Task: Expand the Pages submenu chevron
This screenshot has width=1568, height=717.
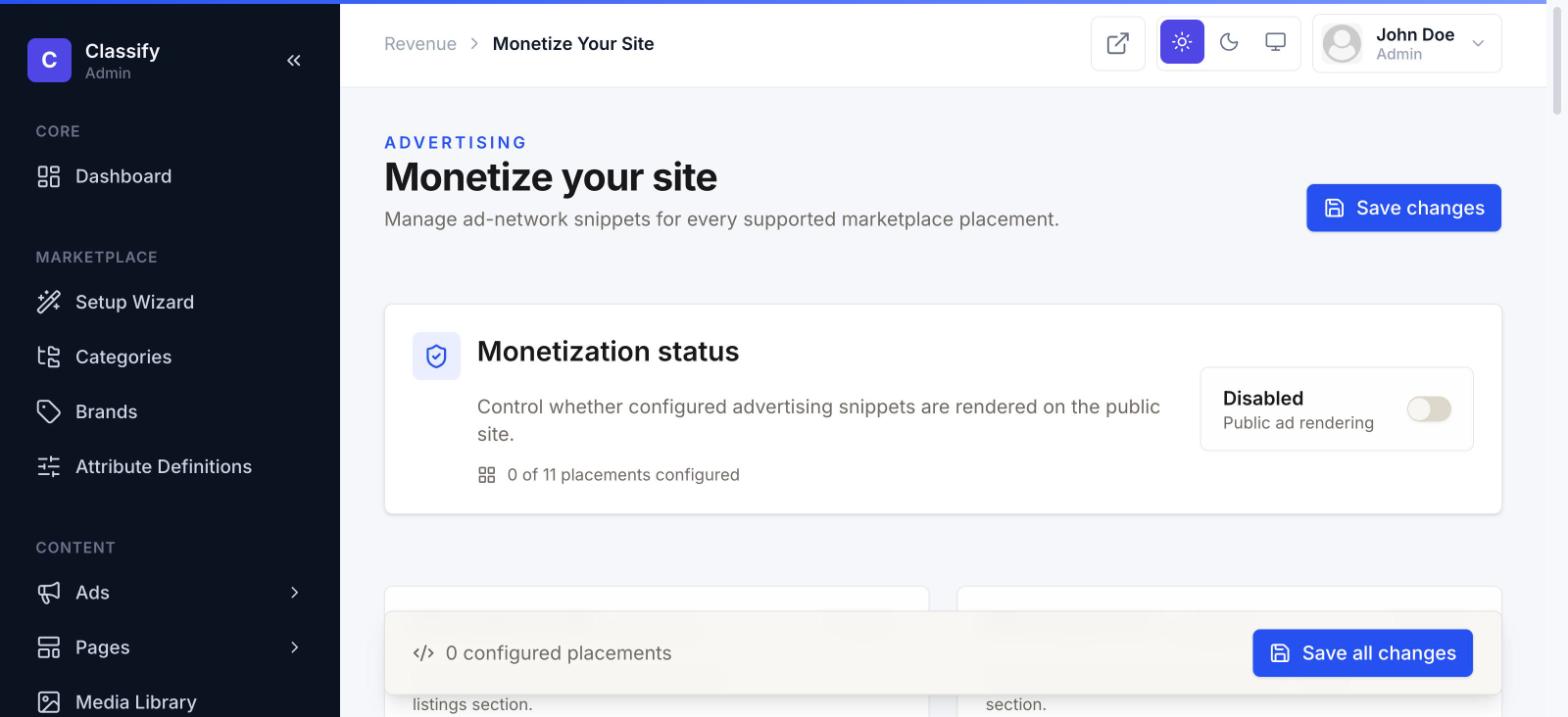Action: [294, 648]
